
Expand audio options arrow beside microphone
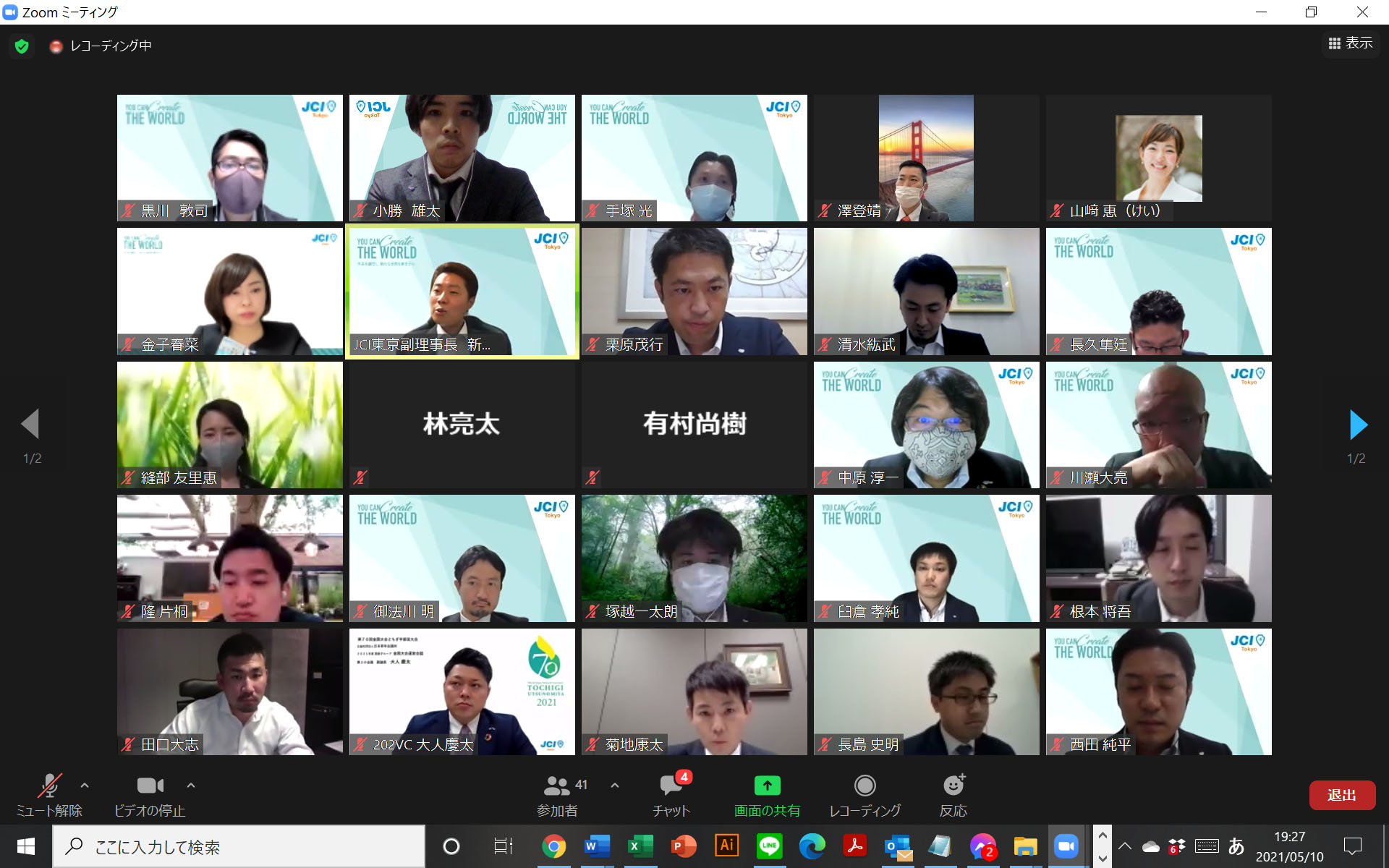(85, 785)
